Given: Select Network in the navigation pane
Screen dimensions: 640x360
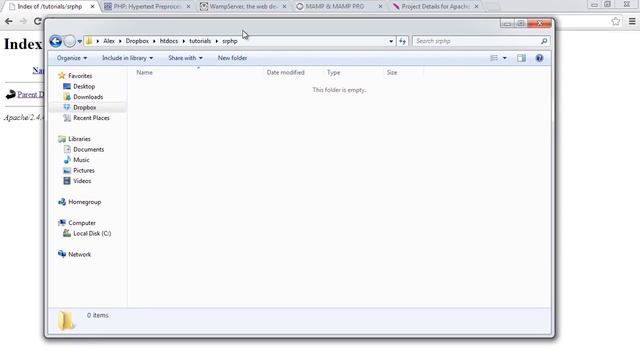Looking at the screenshot, I should tap(79, 254).
